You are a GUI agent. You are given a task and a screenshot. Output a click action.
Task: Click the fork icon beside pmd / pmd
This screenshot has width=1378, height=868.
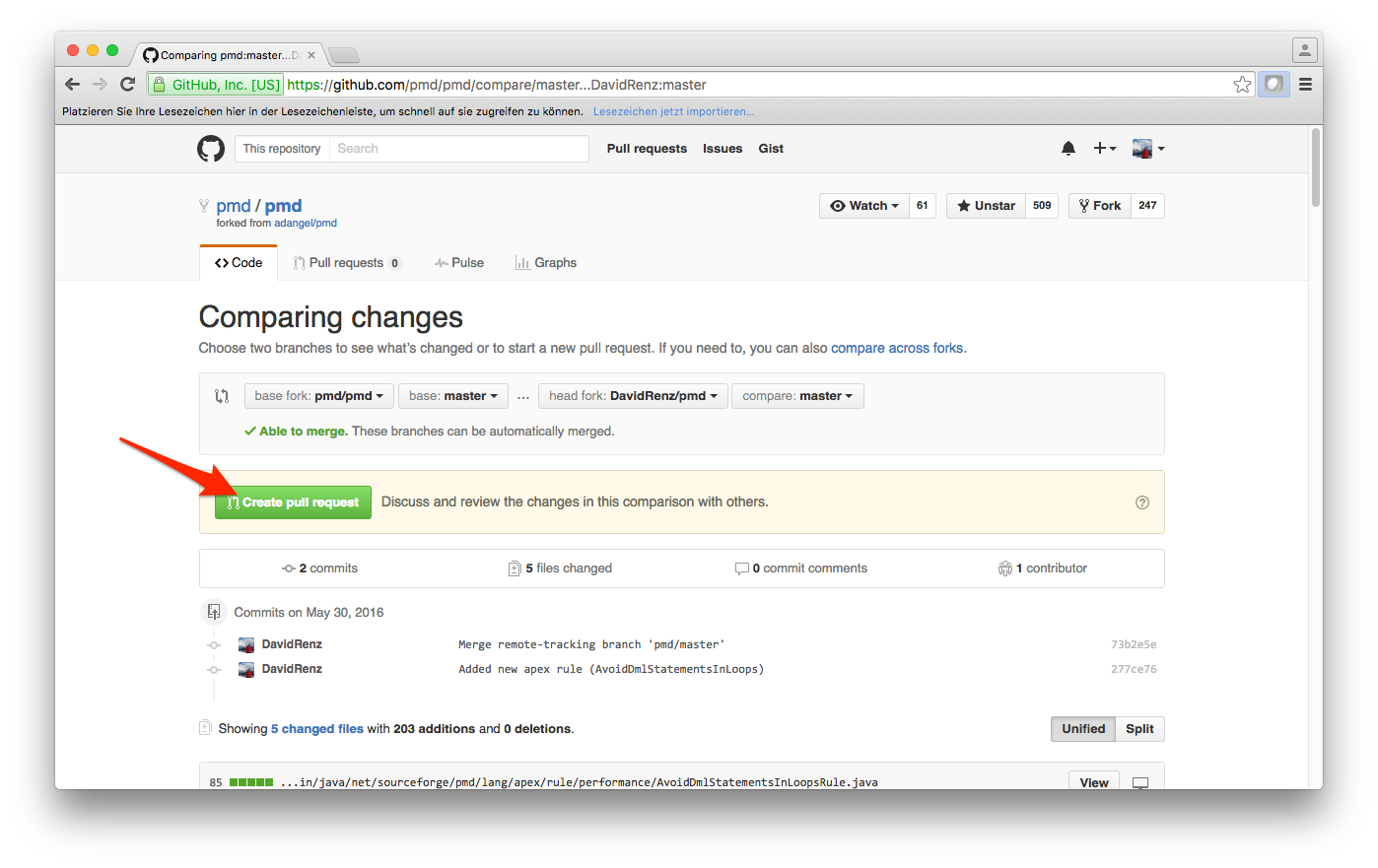[204, 206]
